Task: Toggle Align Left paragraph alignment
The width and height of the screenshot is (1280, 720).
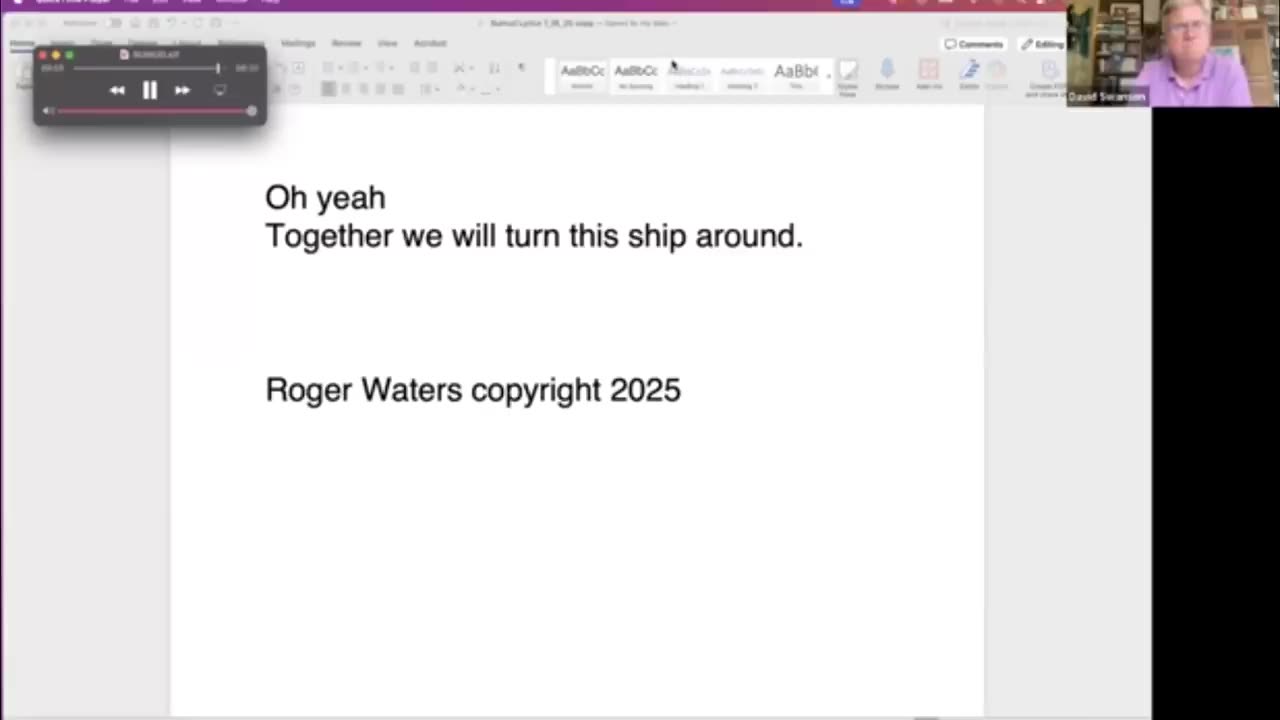Action: (x=328, y=89)
